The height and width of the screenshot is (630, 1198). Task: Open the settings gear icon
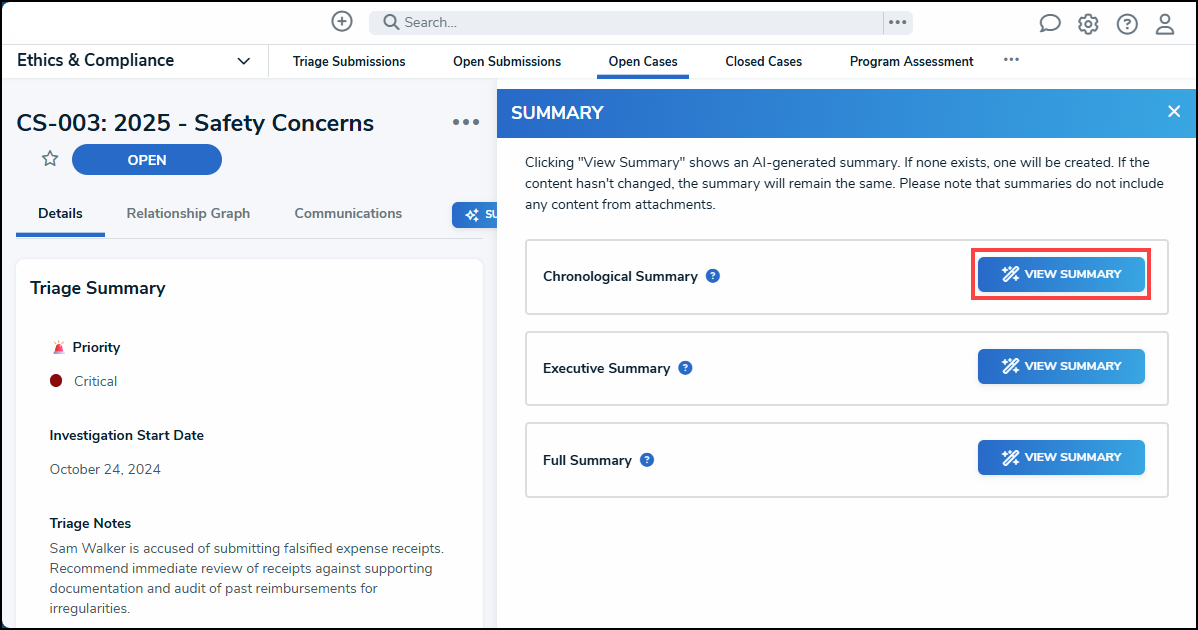click(1088, 24)
